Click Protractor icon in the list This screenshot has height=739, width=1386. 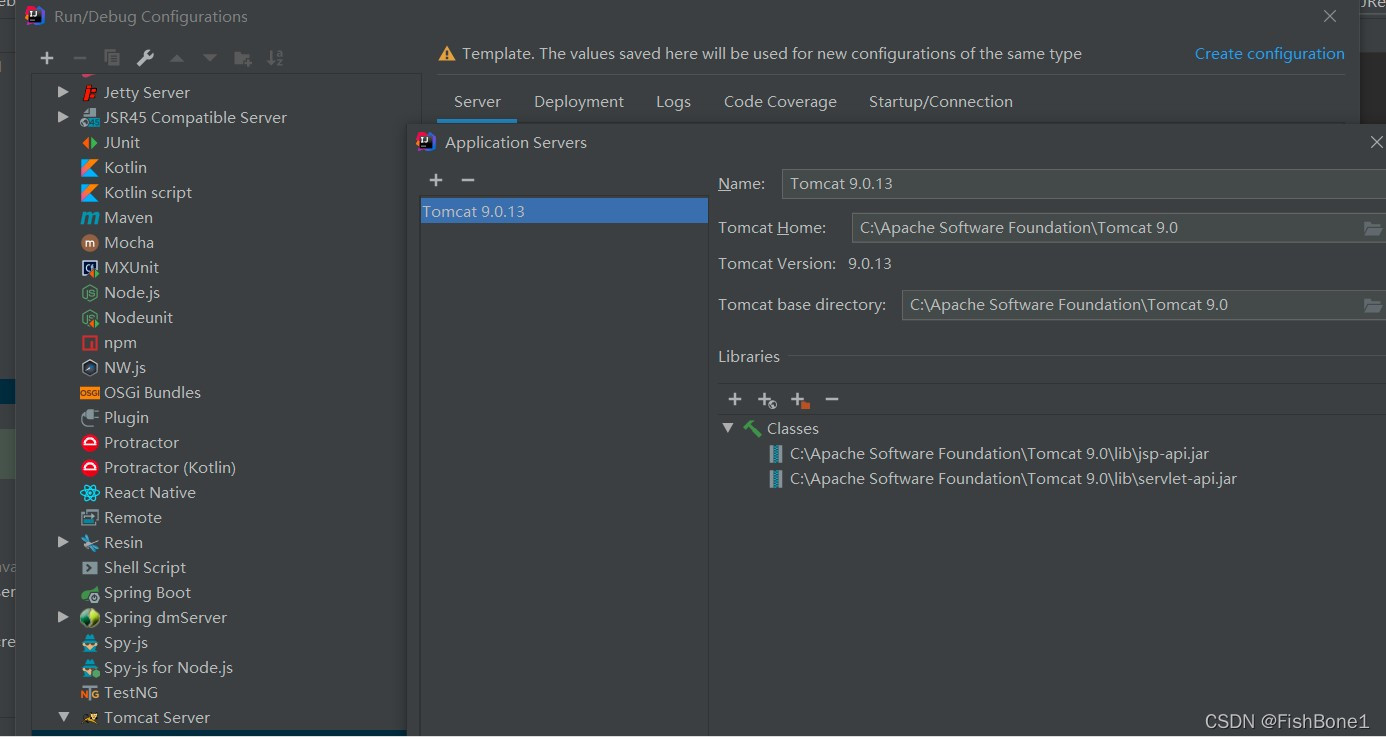pyautogui.click(x=90, y=442)
